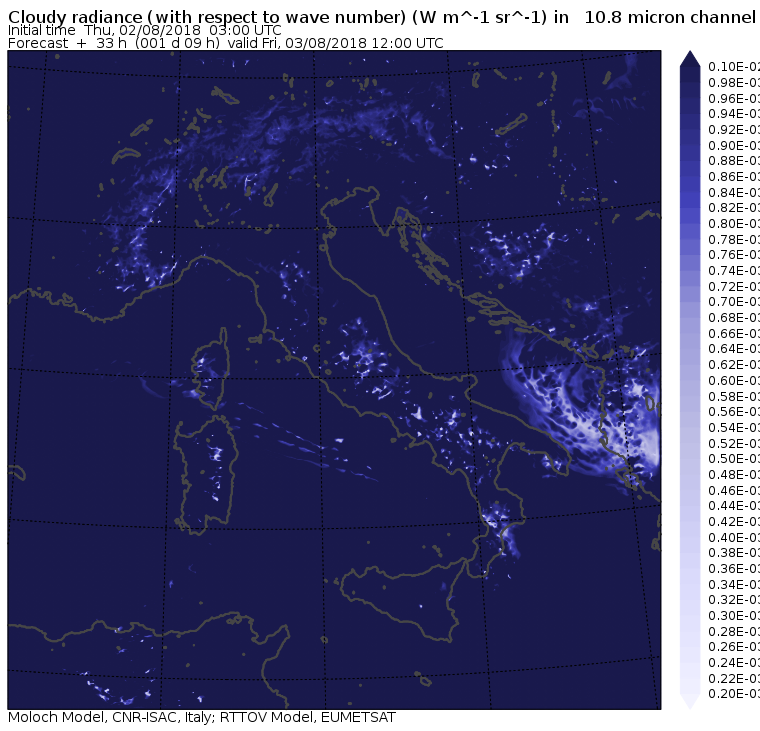The image size is (760, 731).
Task: Click the colorbar label 0.24E-03
Action: (x=734, y=663)
